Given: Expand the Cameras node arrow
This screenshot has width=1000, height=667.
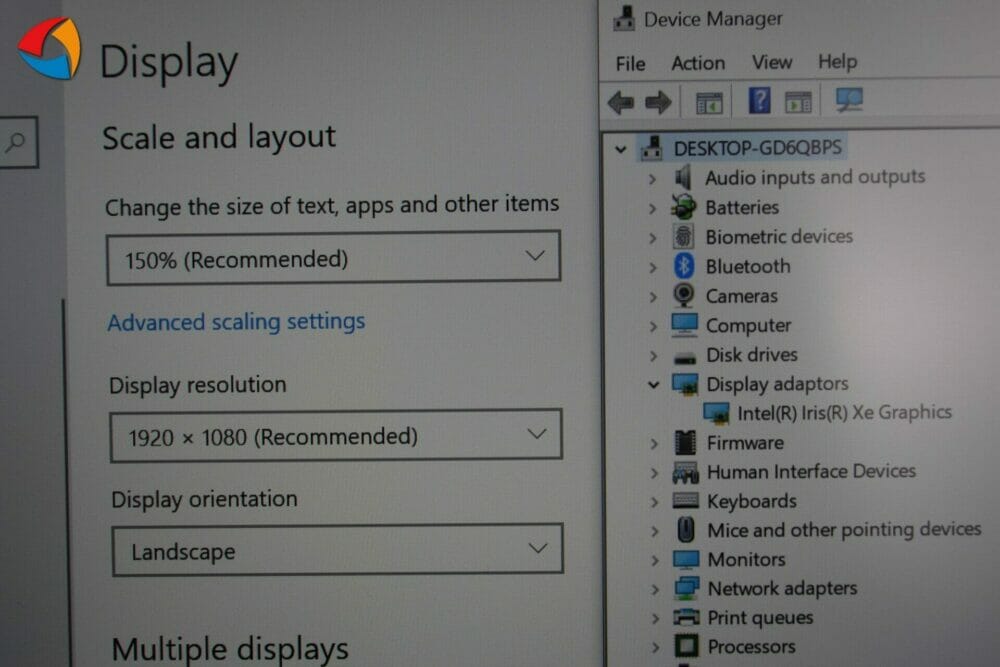Looking at the screenshot, I should [x=652, y=297].
